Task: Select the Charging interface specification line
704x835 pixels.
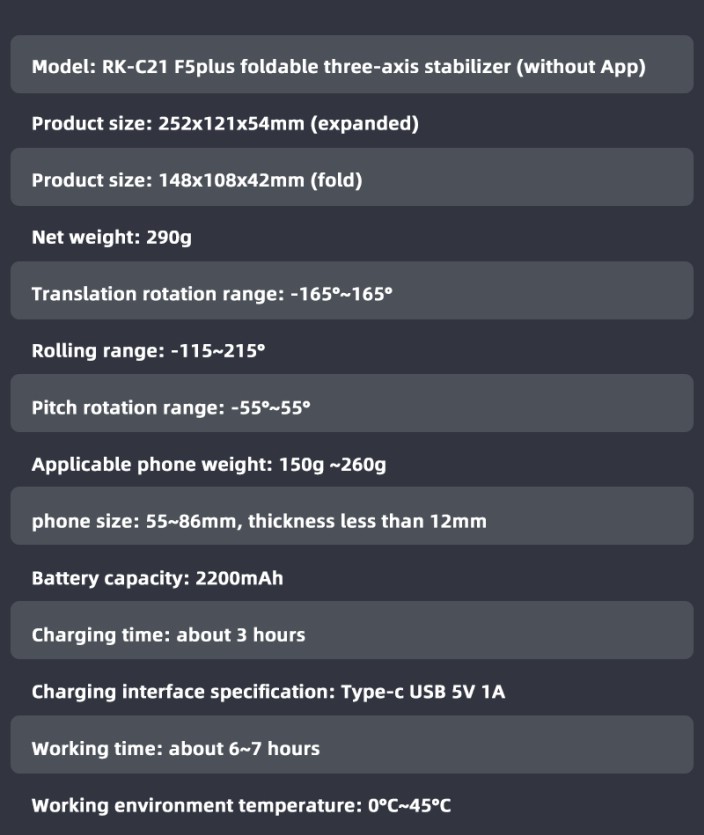Action: 268,692
